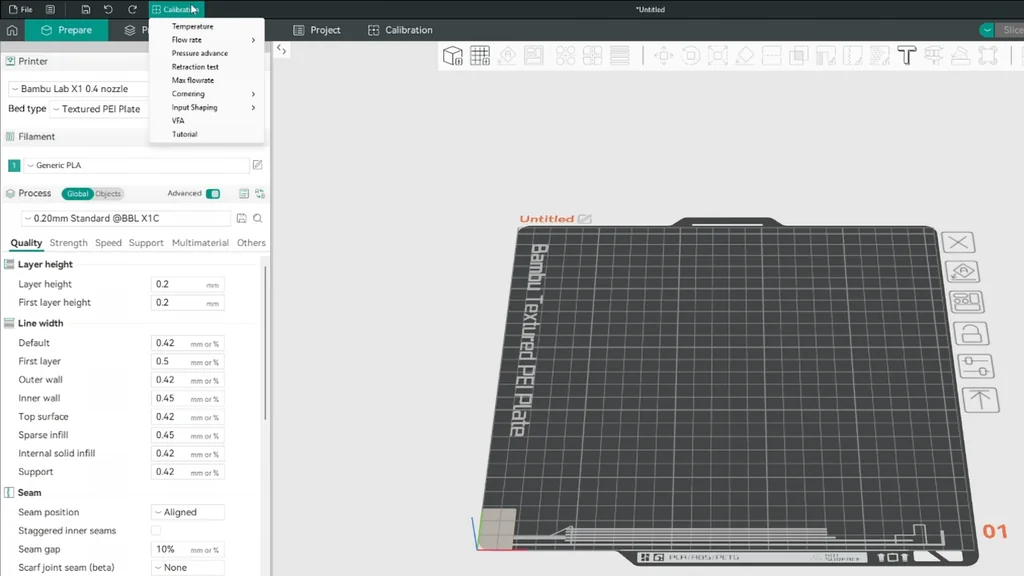Screen dimensions: 1024x576
Task: Click the plate's arrange objects side icon
Action: coord(967,302)
